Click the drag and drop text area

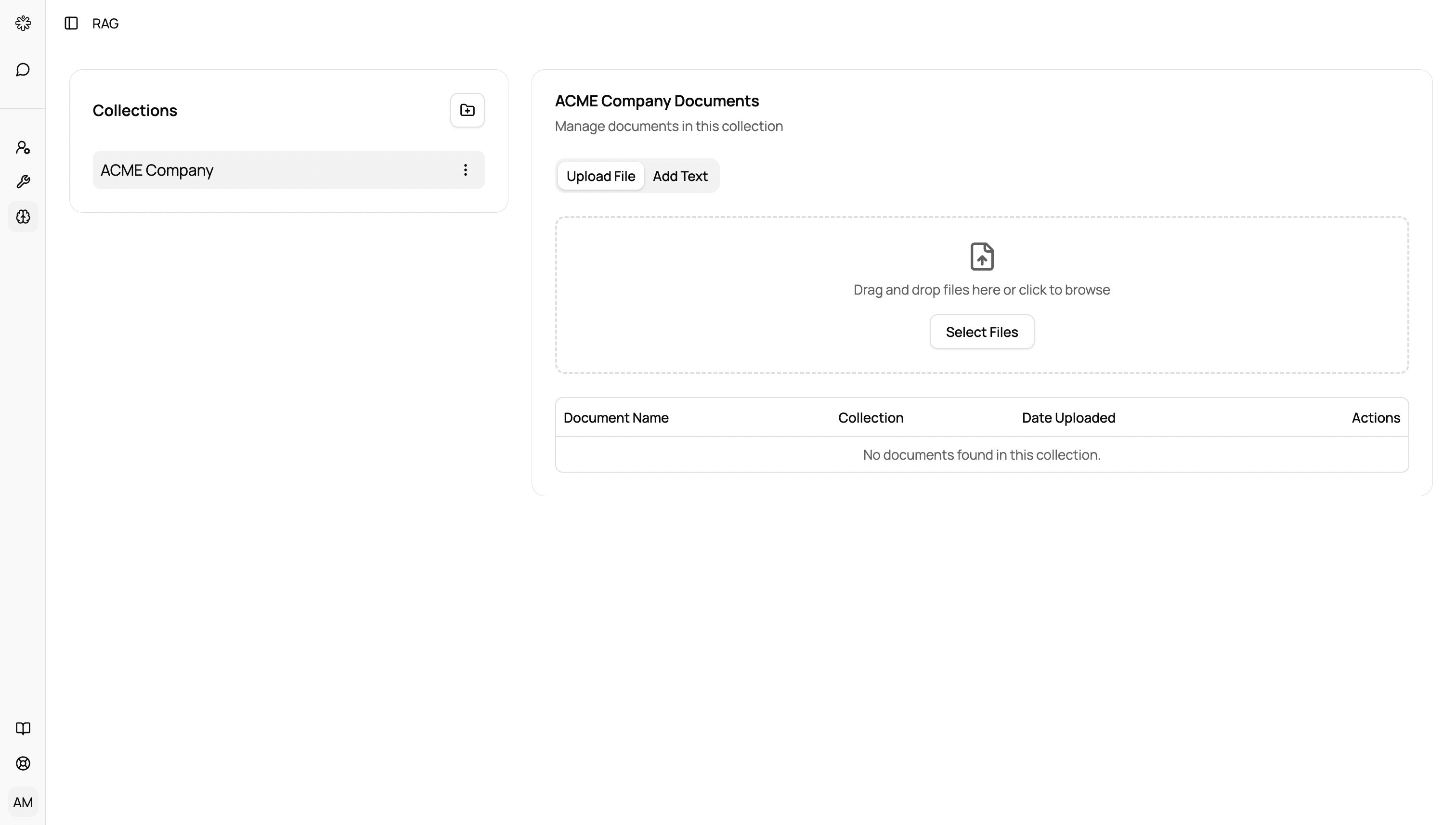[x=981, y=290]
